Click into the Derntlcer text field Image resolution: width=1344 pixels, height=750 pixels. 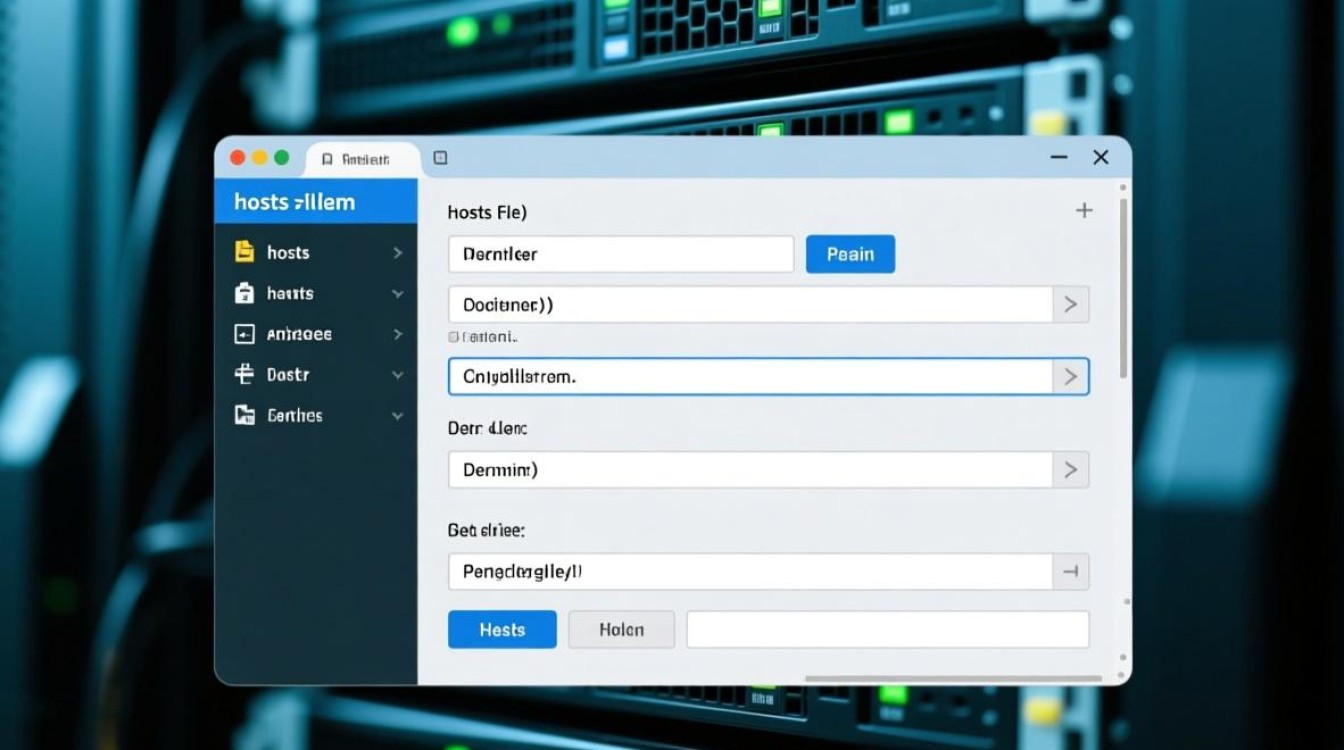[620, 254]
